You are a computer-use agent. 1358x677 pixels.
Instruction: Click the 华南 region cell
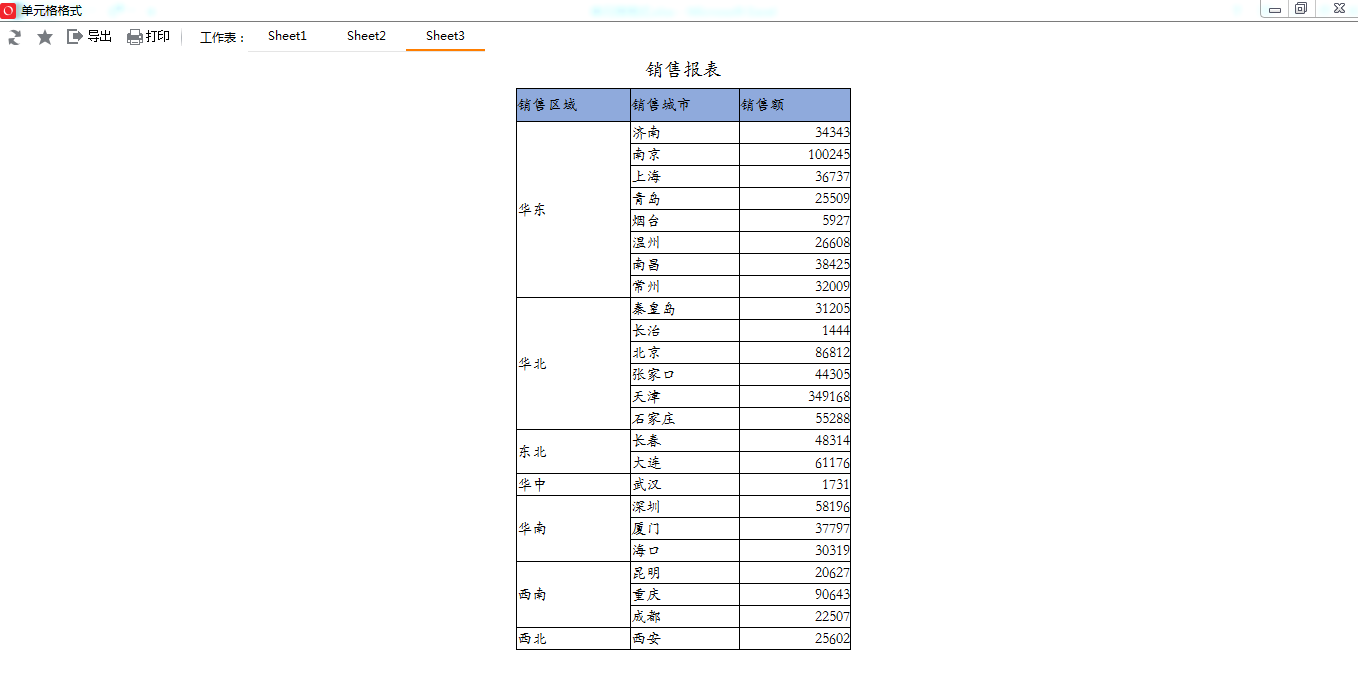pyautogui.click(x=573, y=529)
